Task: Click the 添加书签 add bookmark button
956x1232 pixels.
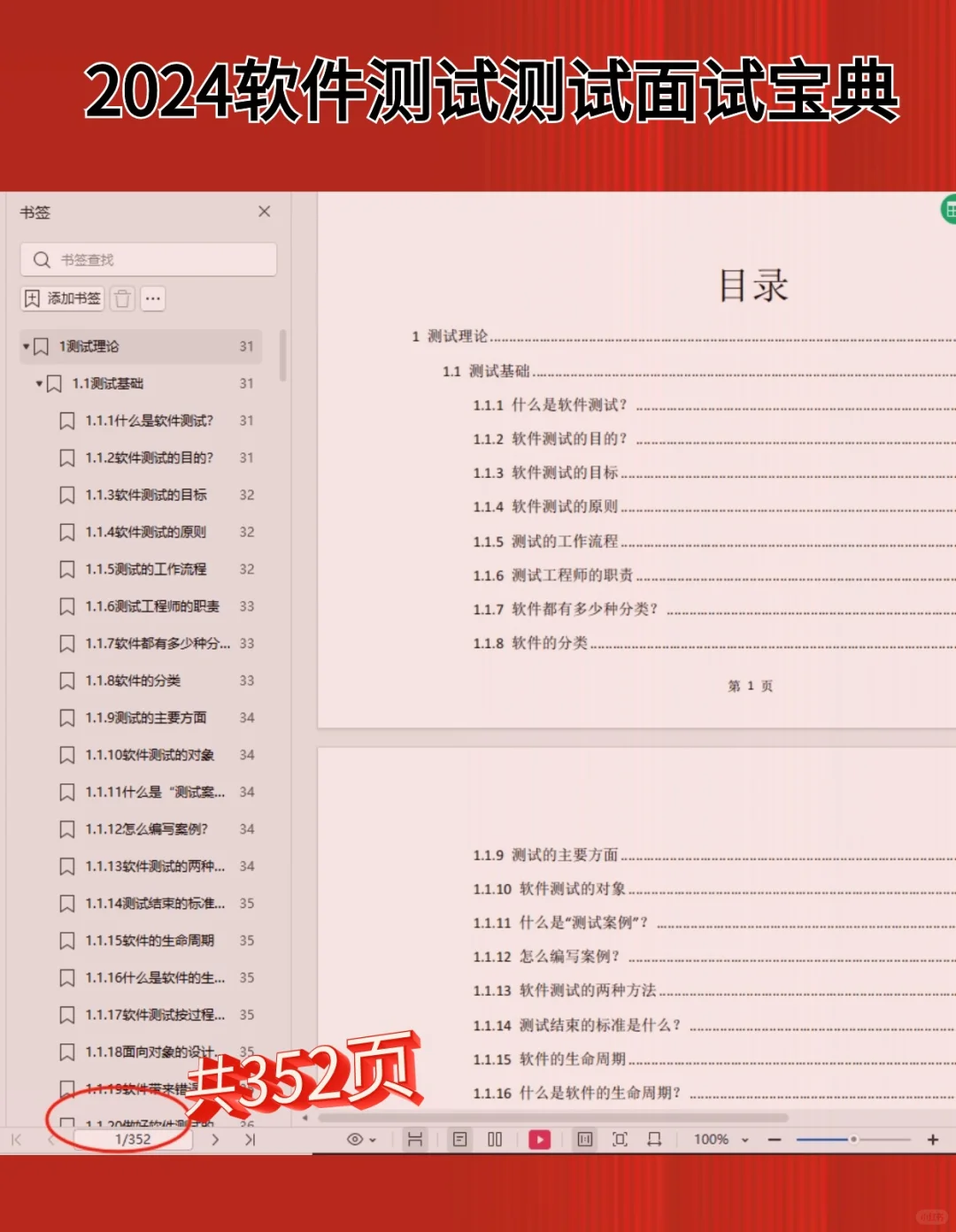Action: pos(62,299)
